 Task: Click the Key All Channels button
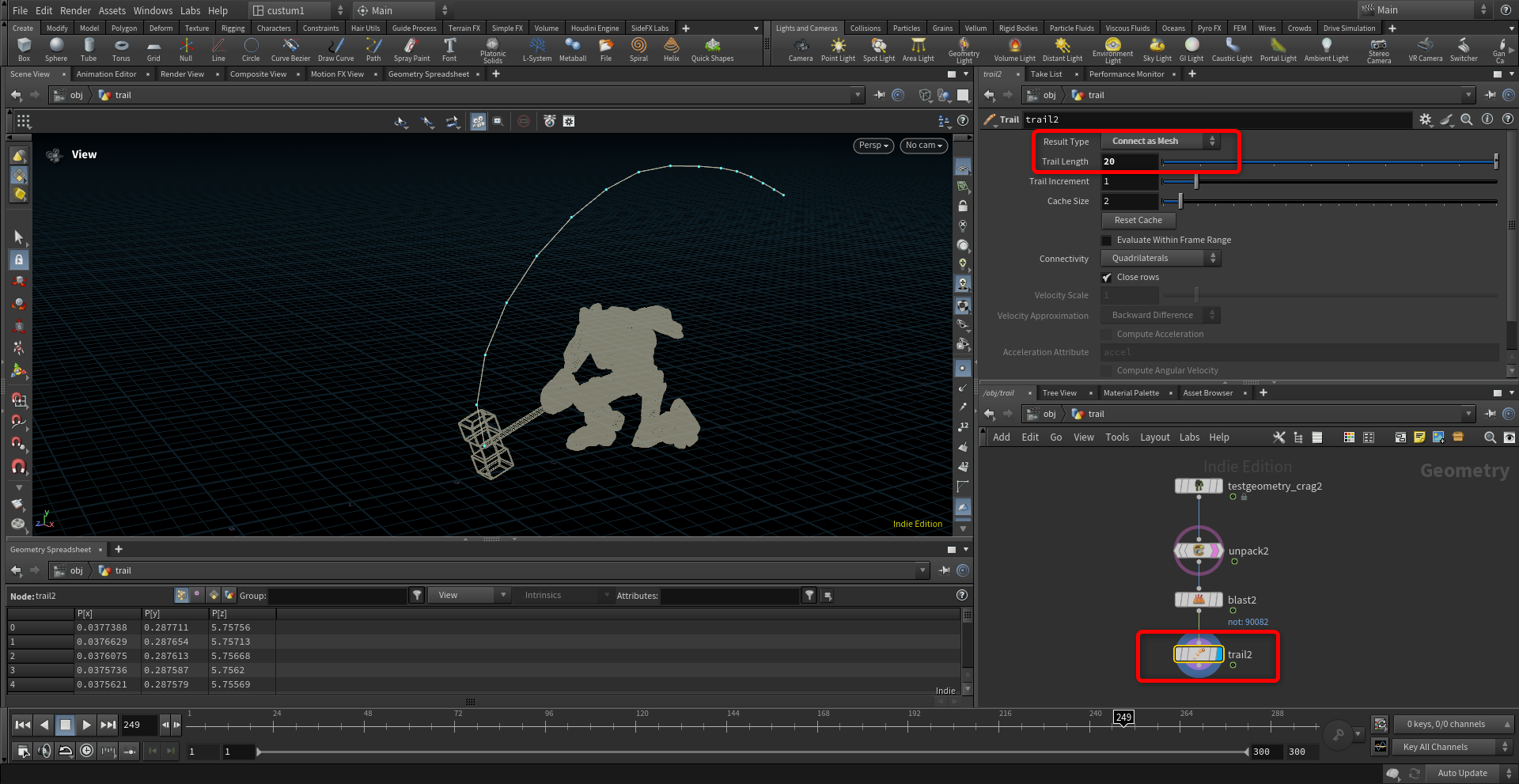tap(1435, 747)
